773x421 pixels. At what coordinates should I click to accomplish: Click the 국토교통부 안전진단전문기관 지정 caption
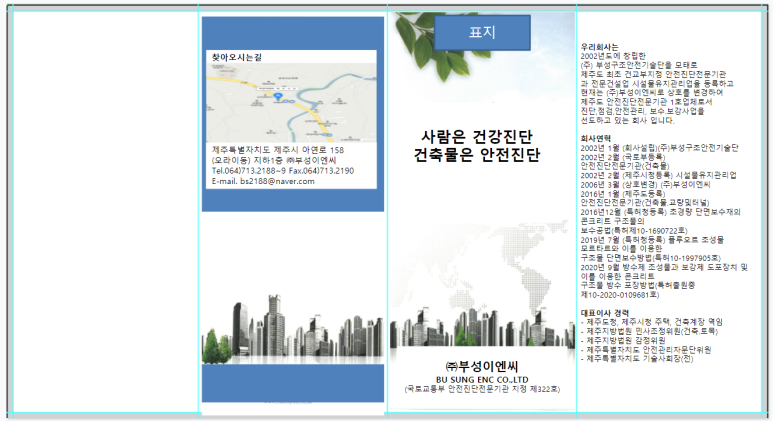pyautogui.click(x=482, y=388)
